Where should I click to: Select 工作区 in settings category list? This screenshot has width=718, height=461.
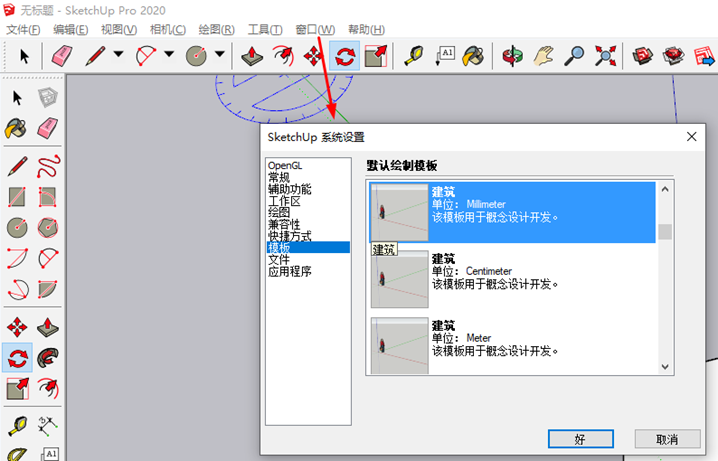click(284, 201)
